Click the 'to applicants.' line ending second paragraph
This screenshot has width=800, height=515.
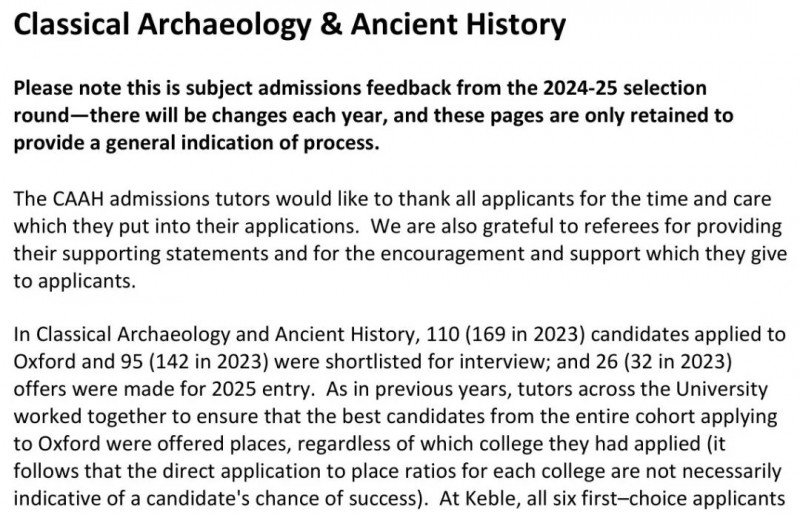click(x=74, y=281)
